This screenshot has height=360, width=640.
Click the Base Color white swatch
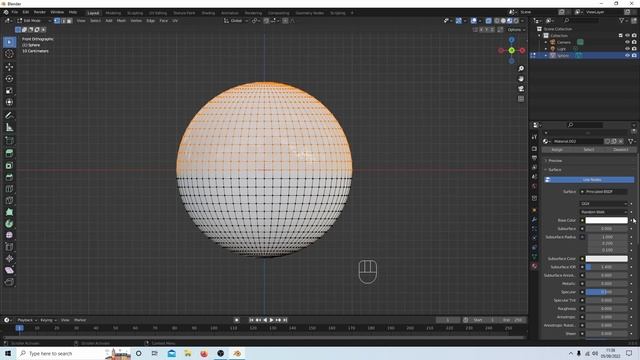point(607,220)
